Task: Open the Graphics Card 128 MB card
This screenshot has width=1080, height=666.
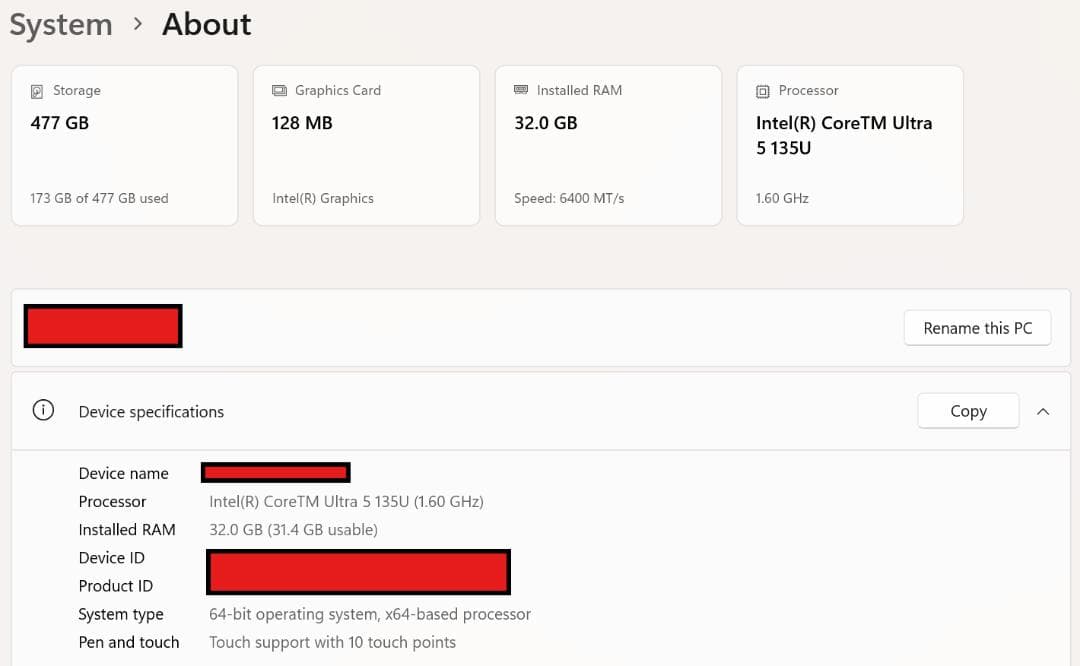Action: tap(366, 146)
